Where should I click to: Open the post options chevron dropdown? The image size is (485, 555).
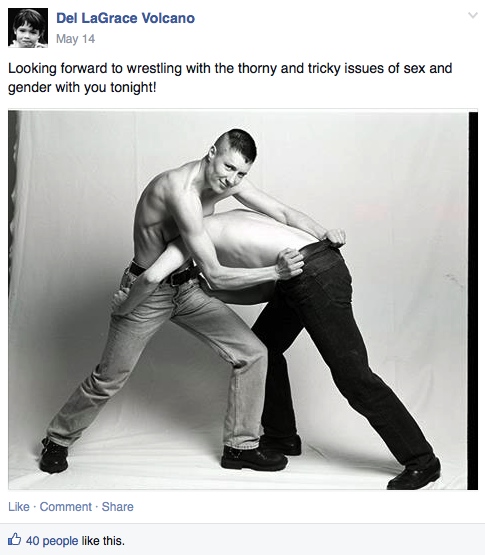[473, 15]
